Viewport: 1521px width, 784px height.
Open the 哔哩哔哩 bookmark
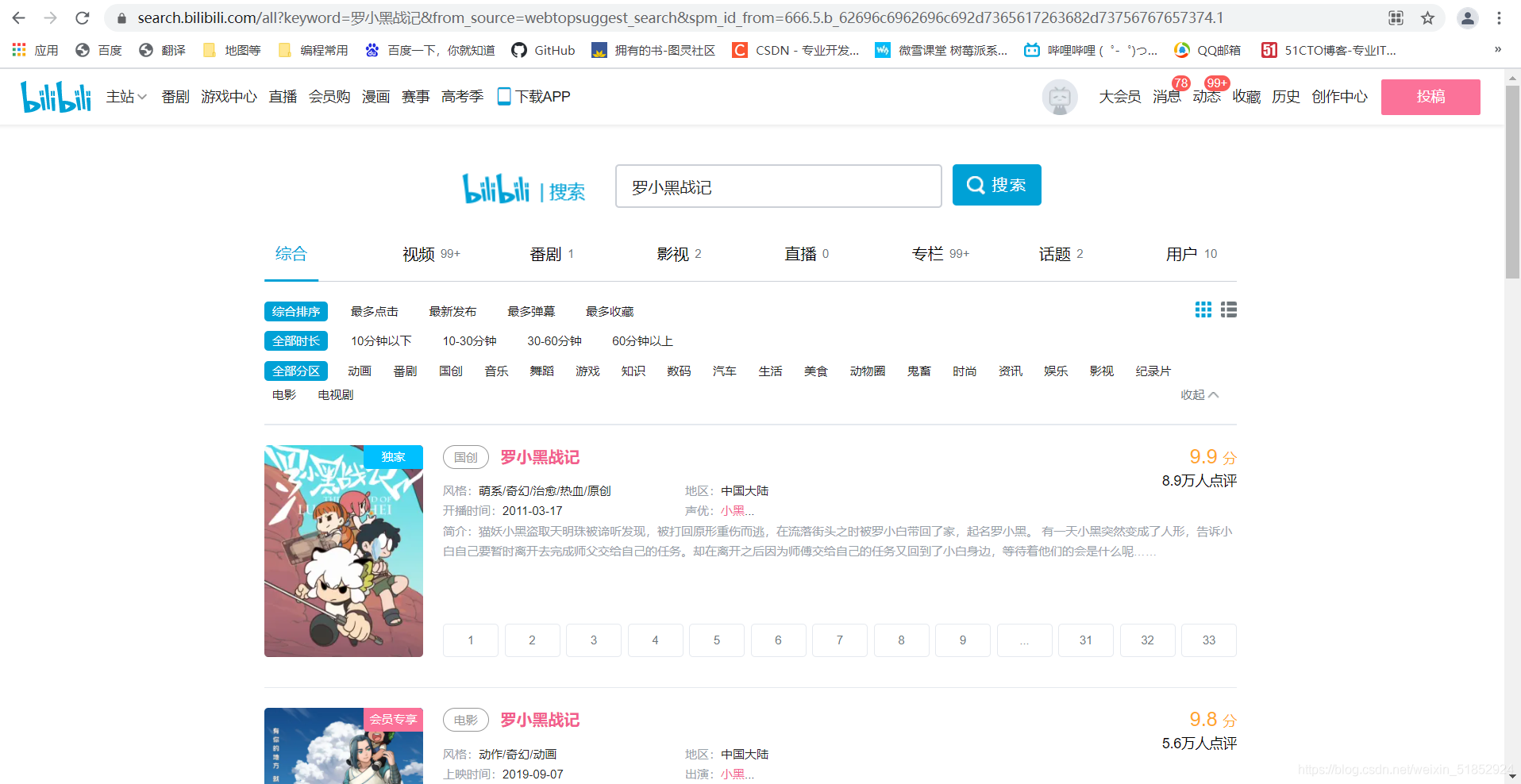(1090, 50)
